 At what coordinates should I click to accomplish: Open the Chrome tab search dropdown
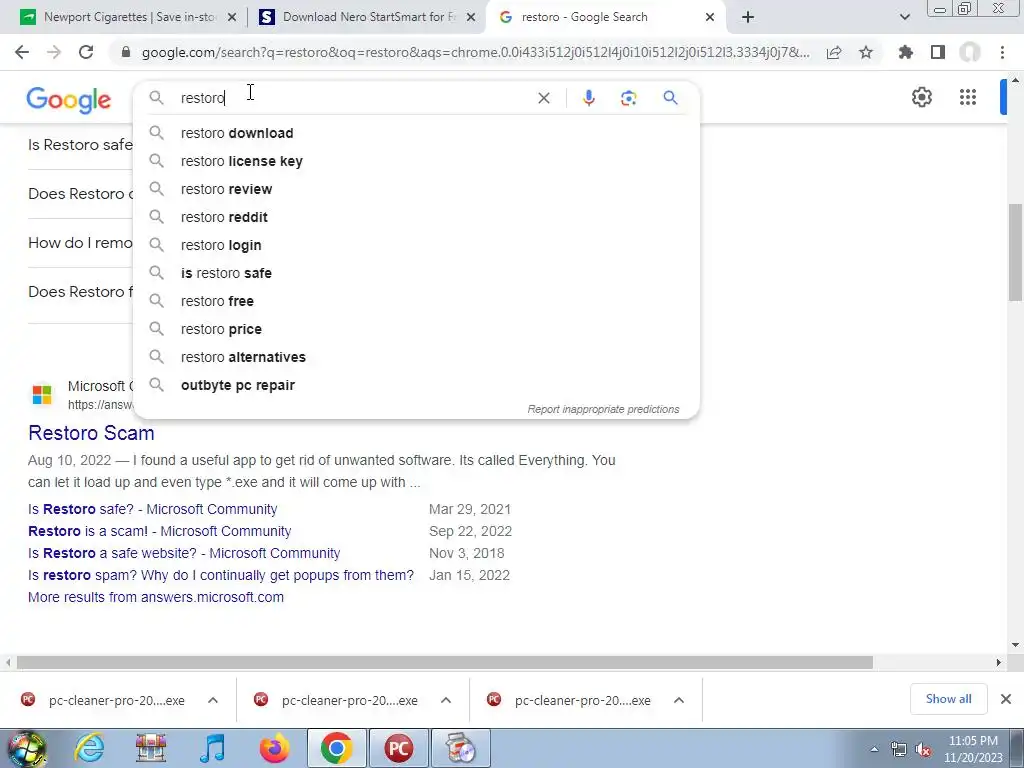tap(904, 17)
